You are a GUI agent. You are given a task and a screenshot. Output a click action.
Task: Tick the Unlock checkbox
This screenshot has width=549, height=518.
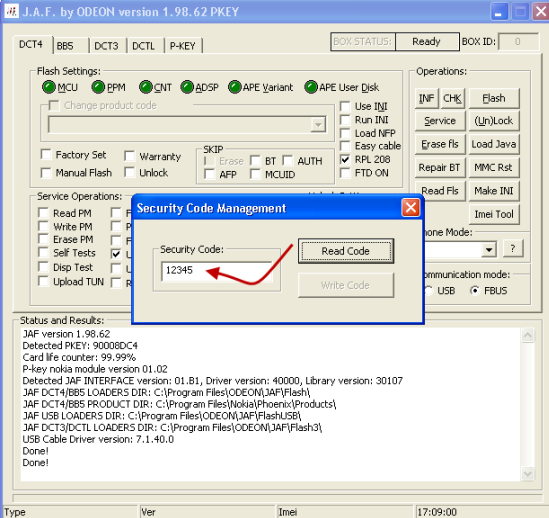tap(130, 172)
